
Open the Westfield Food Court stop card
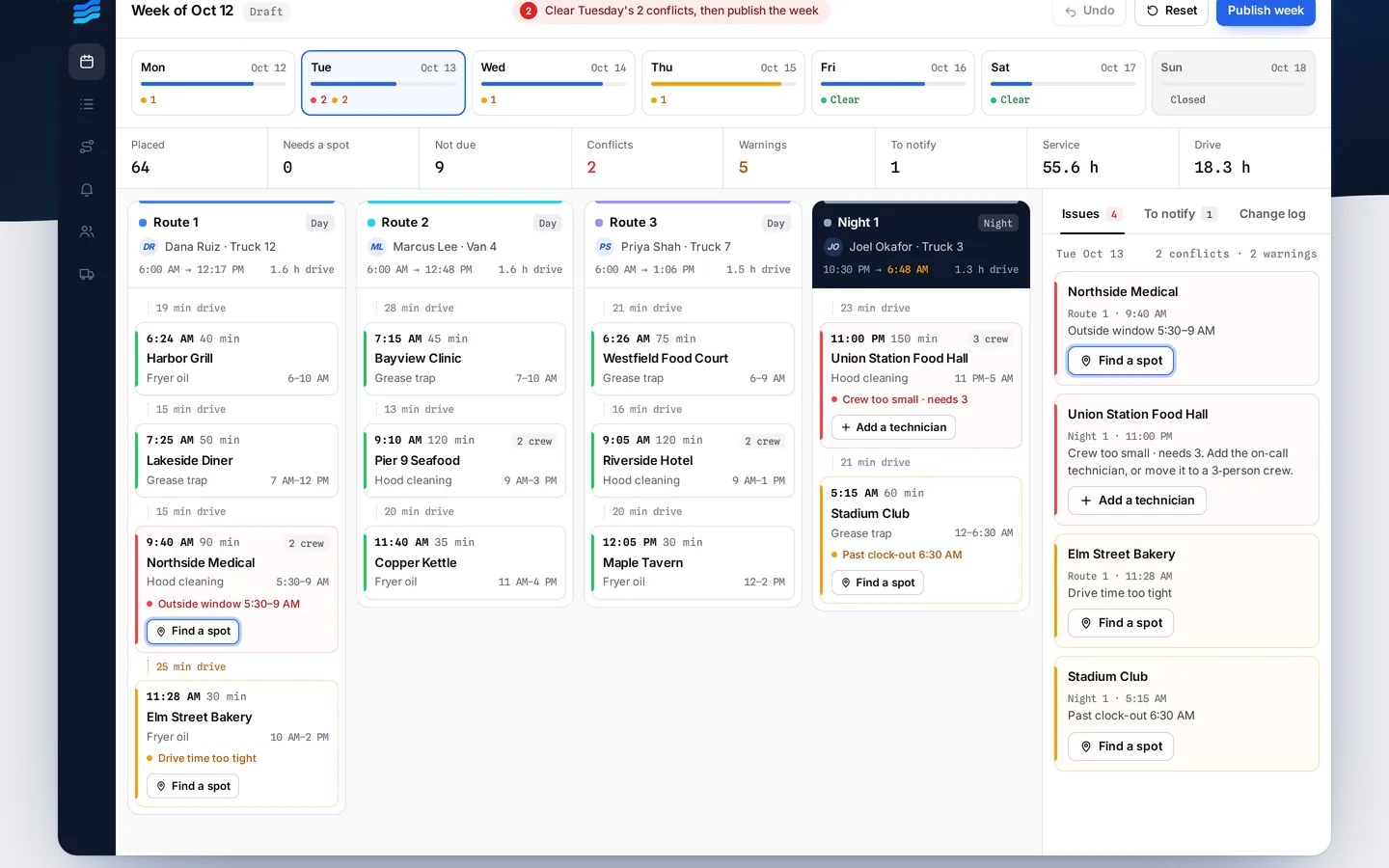point(693,359)
